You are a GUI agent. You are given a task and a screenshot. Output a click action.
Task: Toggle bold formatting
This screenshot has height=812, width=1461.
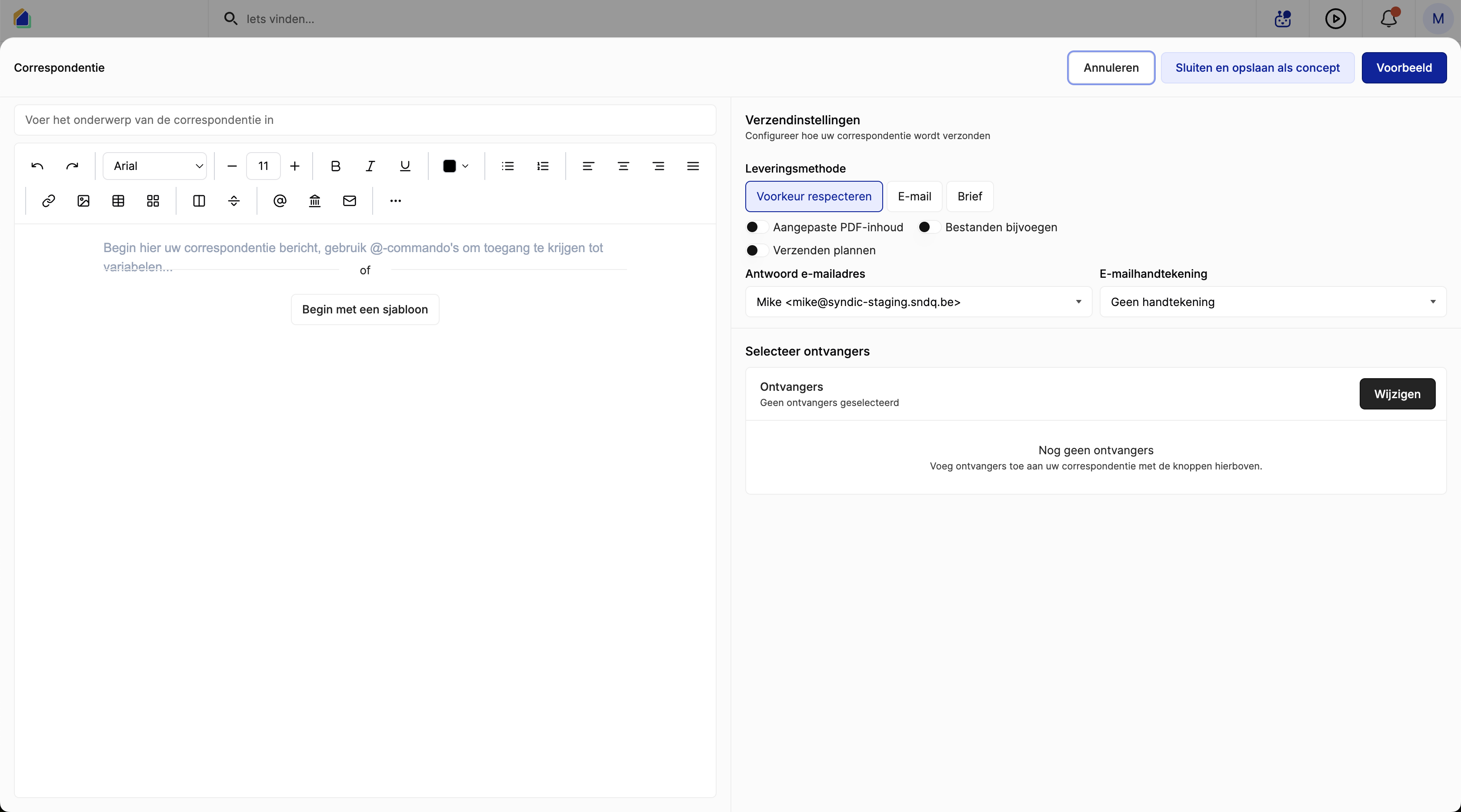click(336, 166)
